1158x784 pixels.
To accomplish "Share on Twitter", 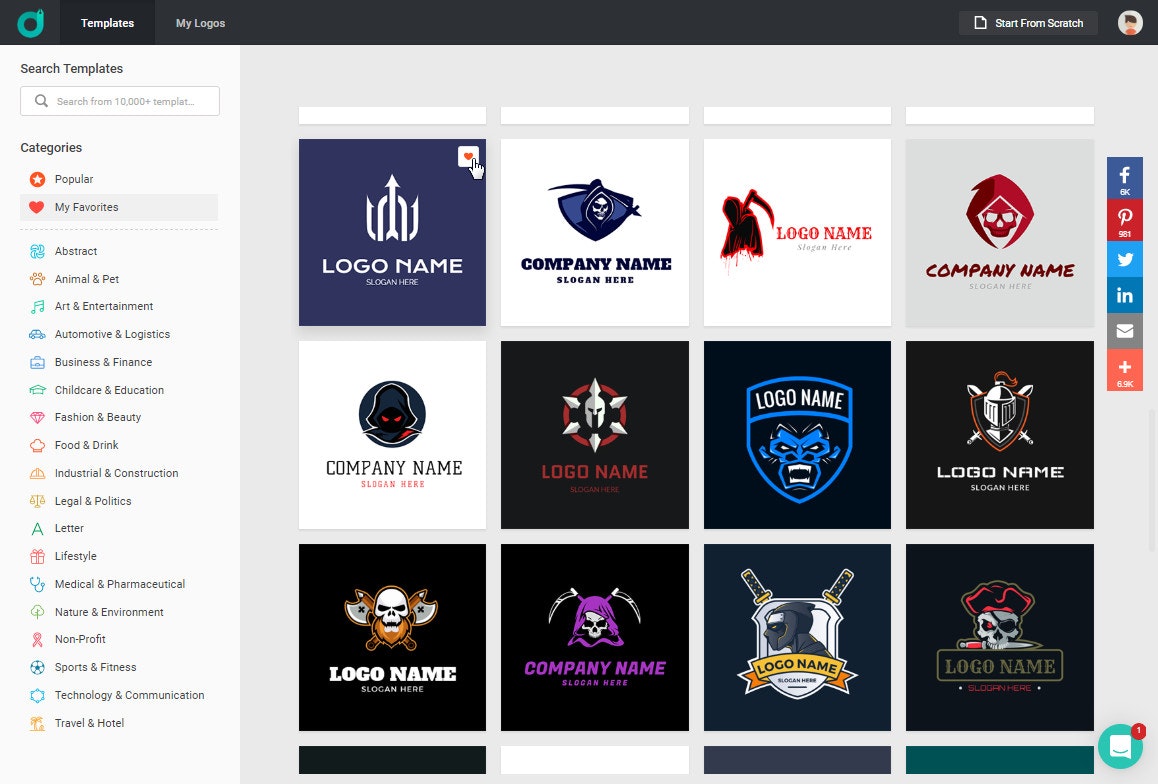I will (x=1125, y=259).
